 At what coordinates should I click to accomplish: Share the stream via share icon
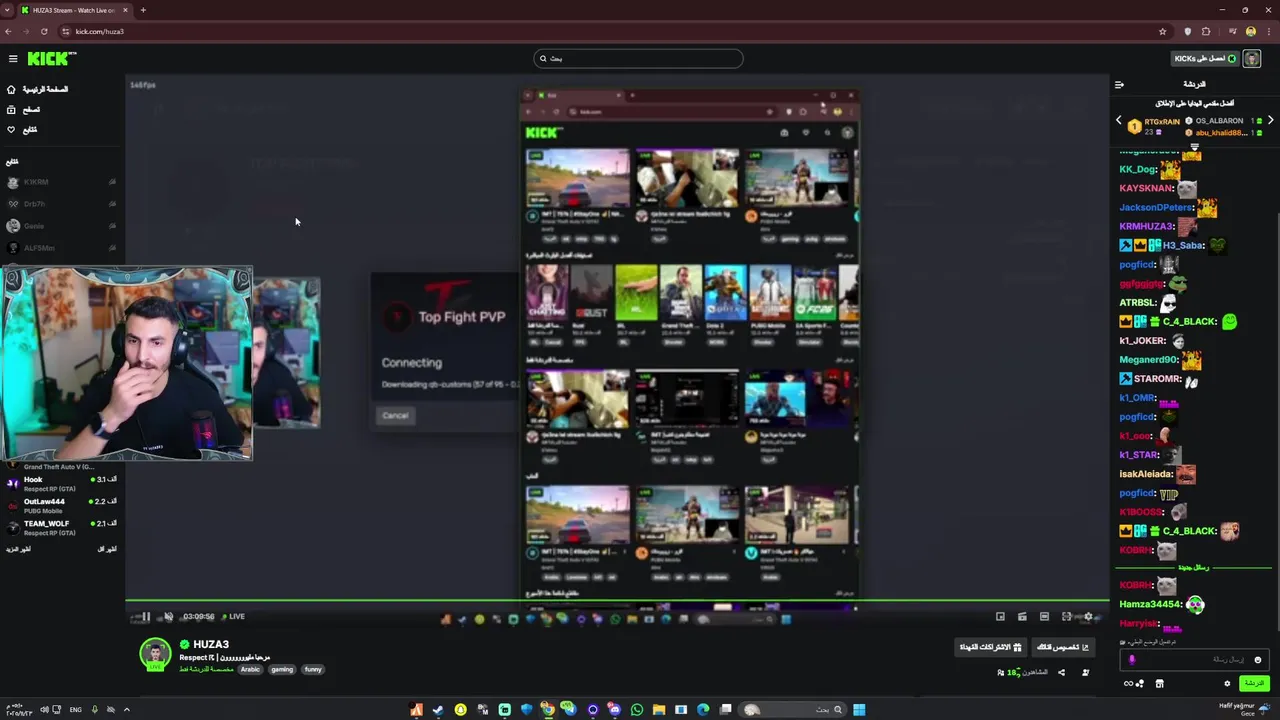[1062, 672]
